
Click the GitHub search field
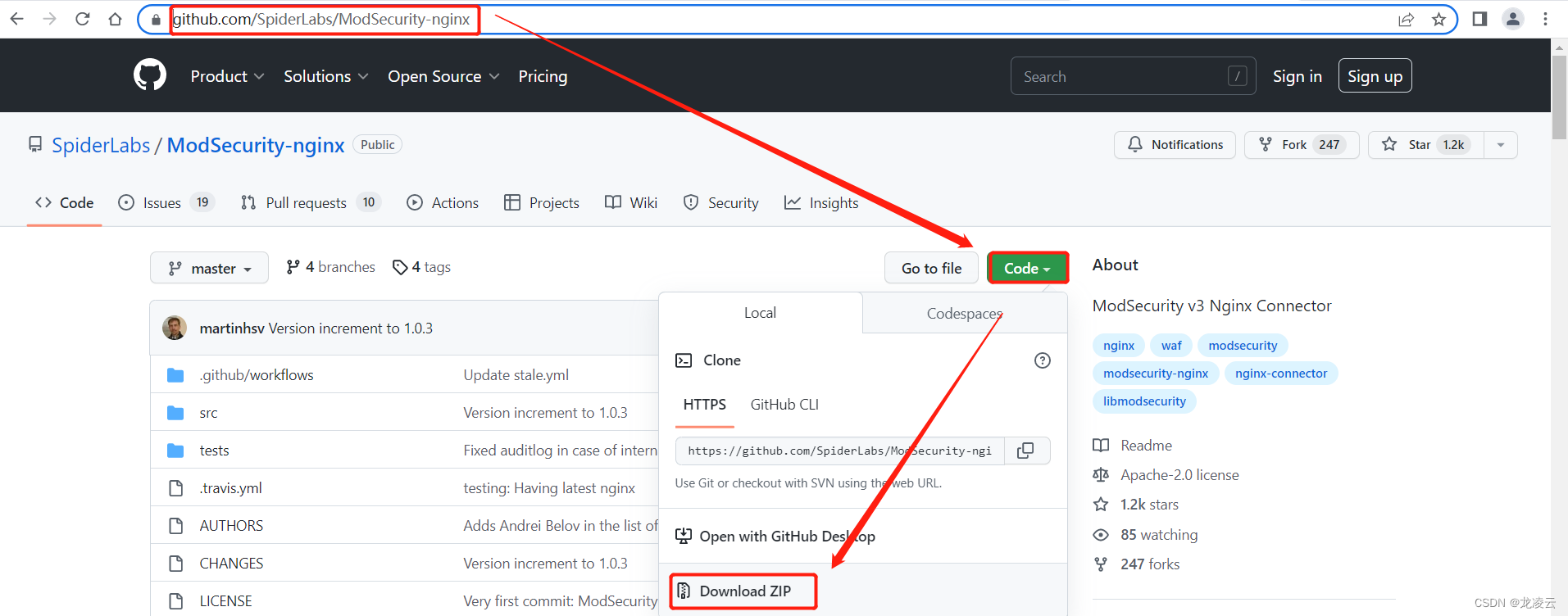click(x=1133, y=76)
